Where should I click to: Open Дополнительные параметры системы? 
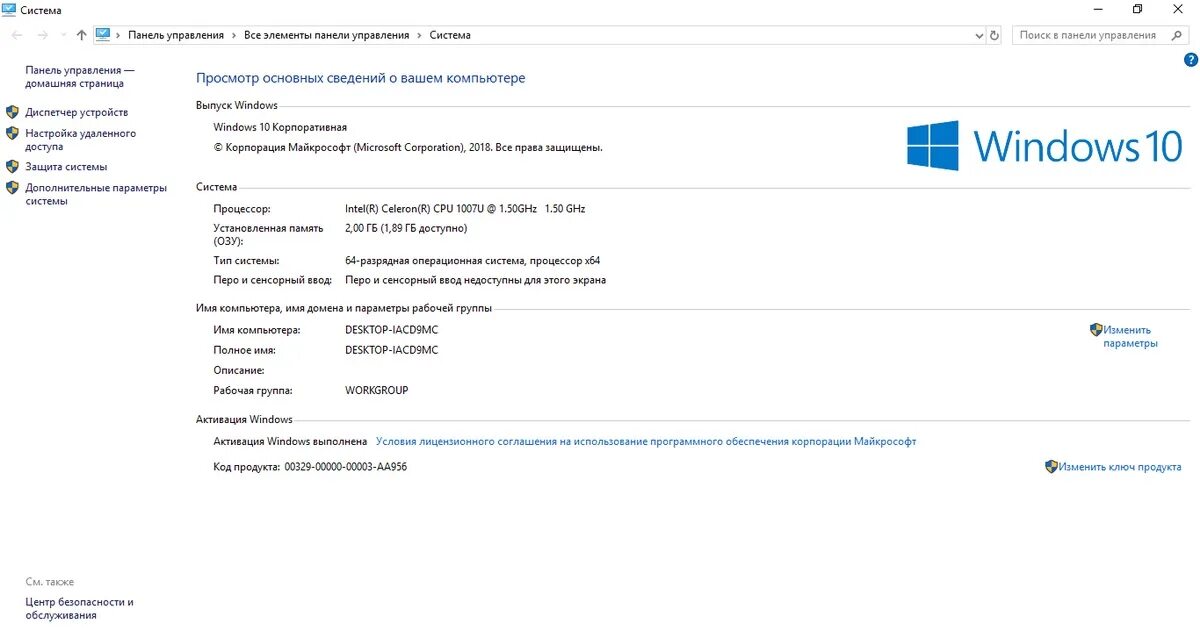[96, 194]
